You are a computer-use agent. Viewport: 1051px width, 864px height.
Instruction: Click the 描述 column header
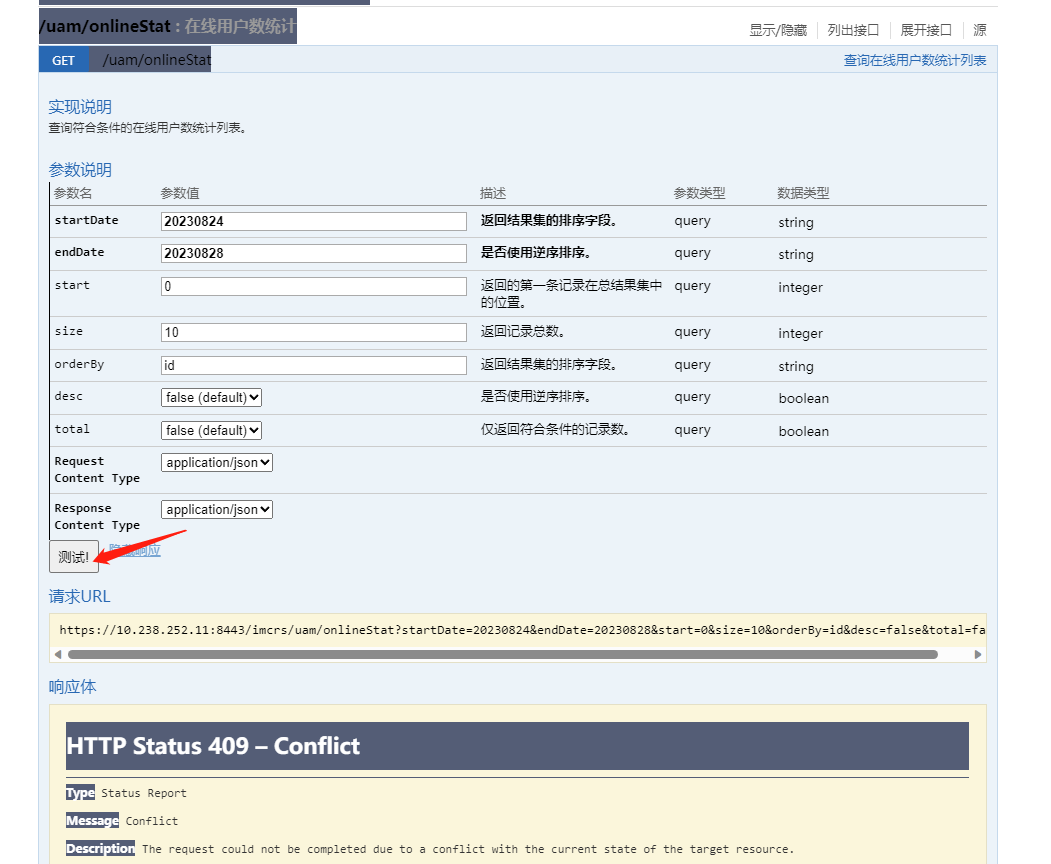point(493,193)
